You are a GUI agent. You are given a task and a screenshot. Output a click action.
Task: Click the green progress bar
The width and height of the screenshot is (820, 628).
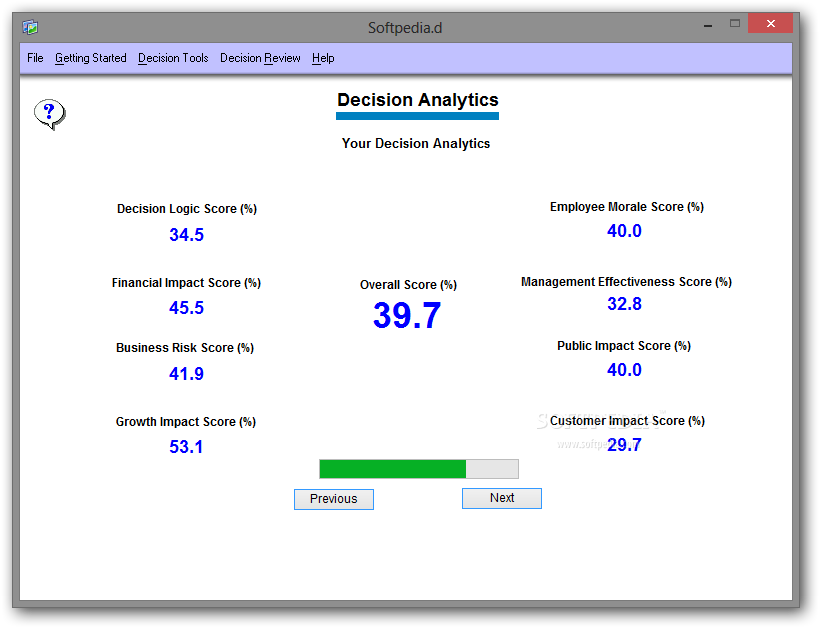pos(419,469)
